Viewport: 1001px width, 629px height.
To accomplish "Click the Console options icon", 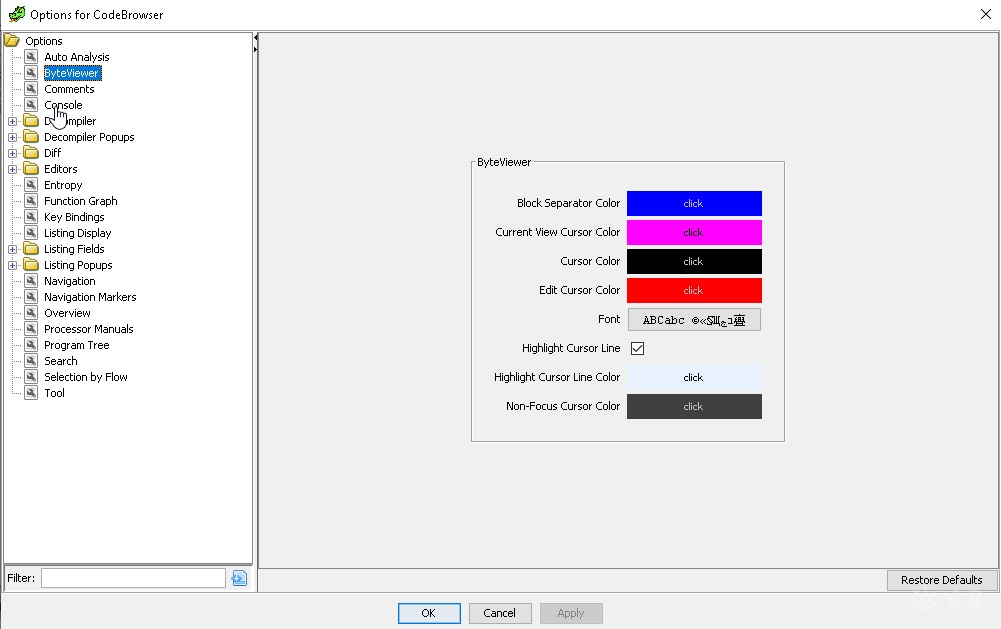I will pos(31,105).
